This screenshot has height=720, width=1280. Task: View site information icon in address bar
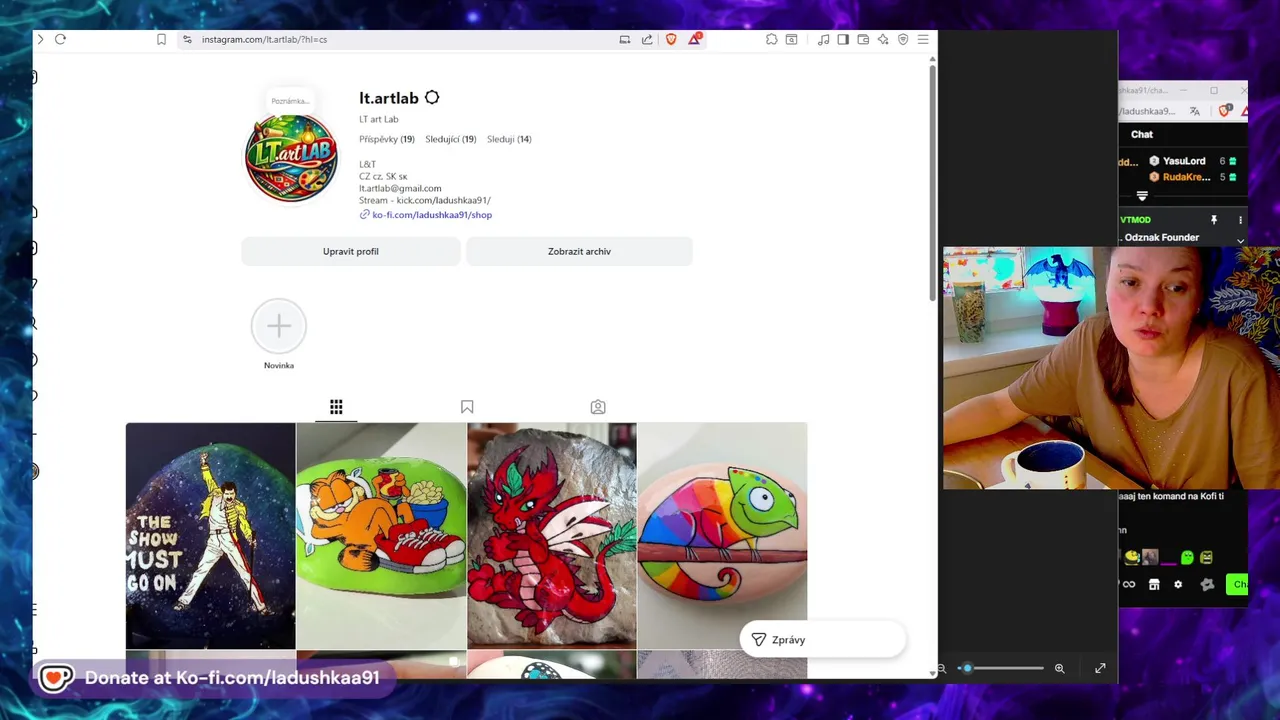(187, 39)
